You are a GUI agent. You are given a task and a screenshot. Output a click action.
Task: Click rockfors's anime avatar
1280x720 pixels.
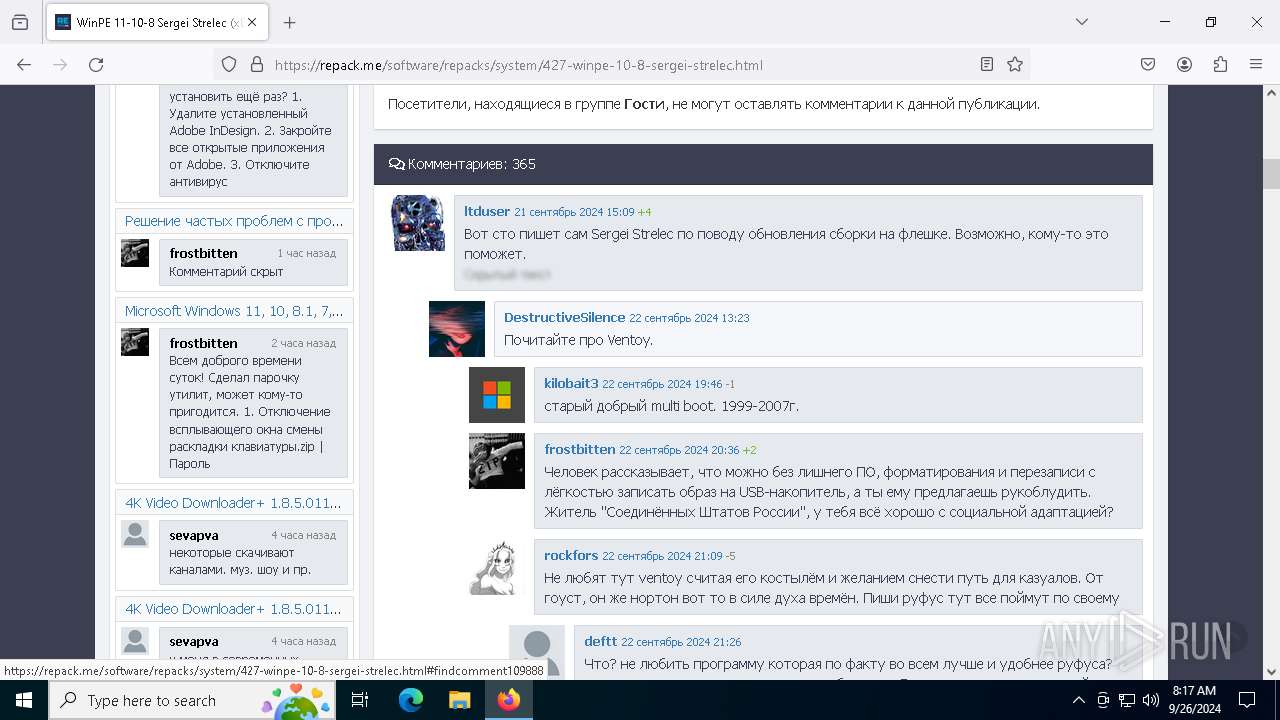point(497,567)
